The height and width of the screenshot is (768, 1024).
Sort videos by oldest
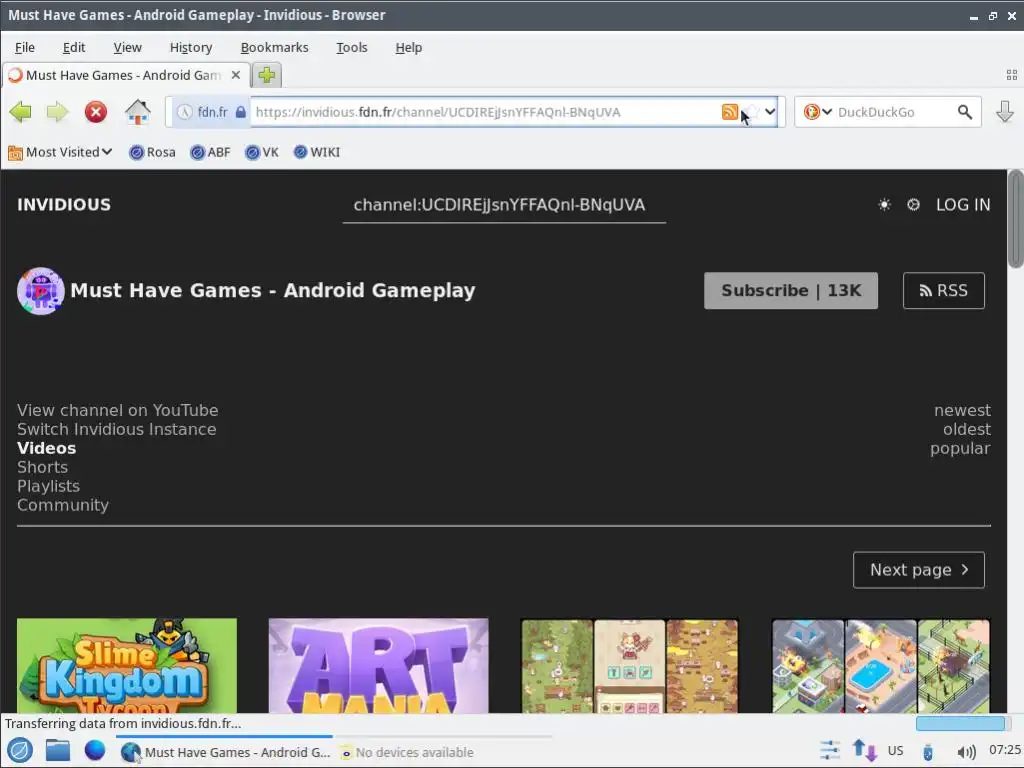[967, 429]
